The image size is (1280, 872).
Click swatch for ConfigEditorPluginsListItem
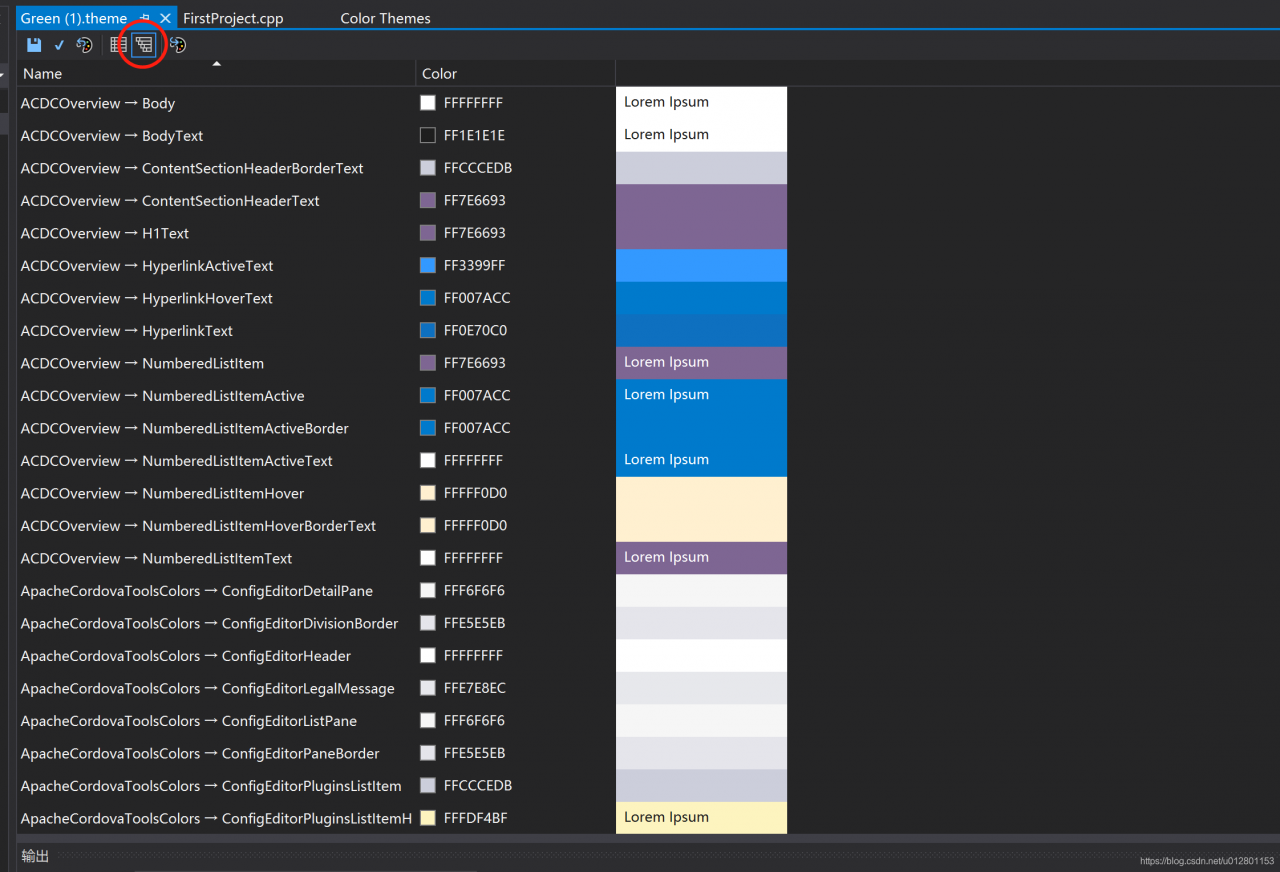[x=428, y=785]
